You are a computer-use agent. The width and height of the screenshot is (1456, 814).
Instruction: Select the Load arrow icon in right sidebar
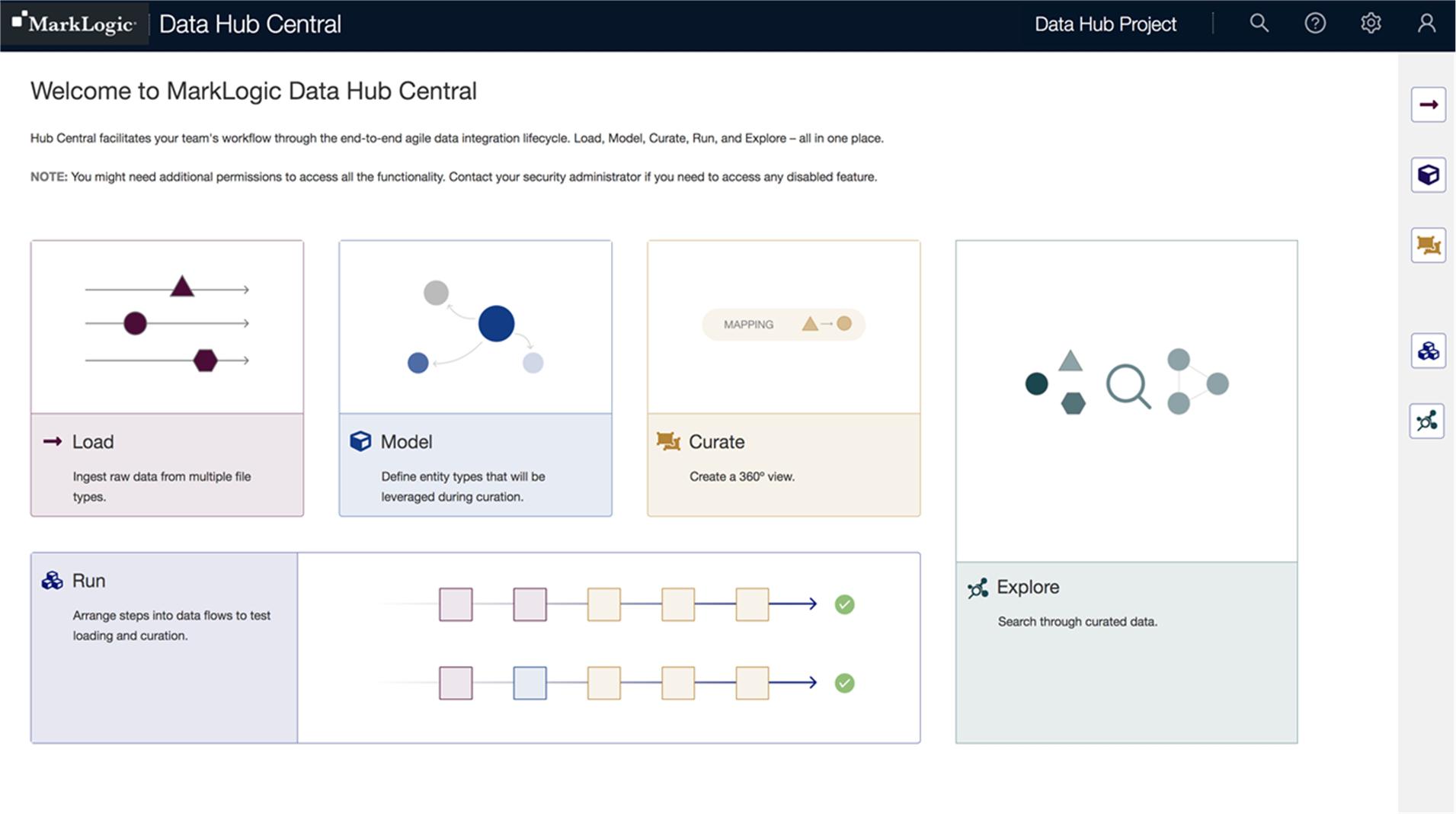[1430, 104]
